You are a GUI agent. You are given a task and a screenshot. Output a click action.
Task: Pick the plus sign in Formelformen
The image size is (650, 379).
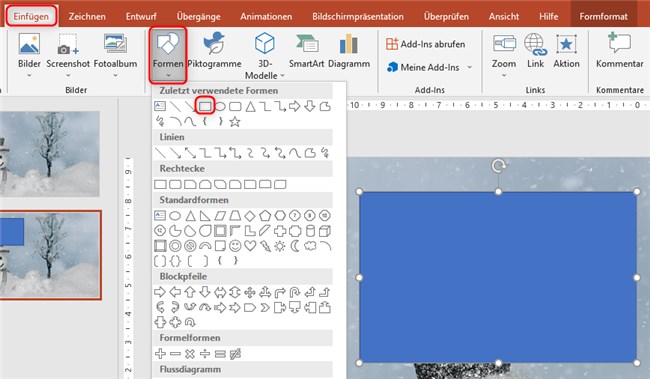(x=160, y=354)
